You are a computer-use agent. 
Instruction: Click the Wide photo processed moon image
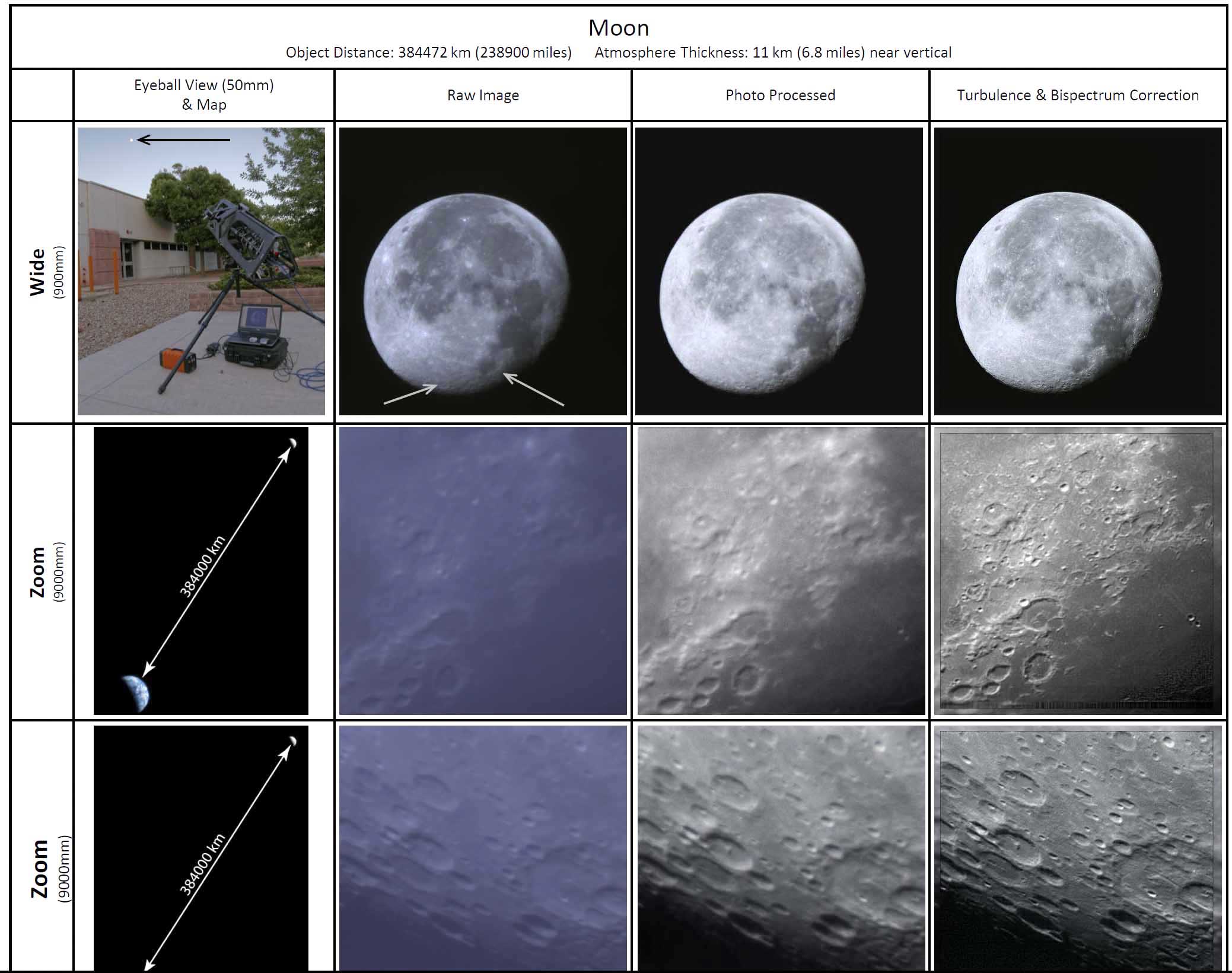click(779, 271)
